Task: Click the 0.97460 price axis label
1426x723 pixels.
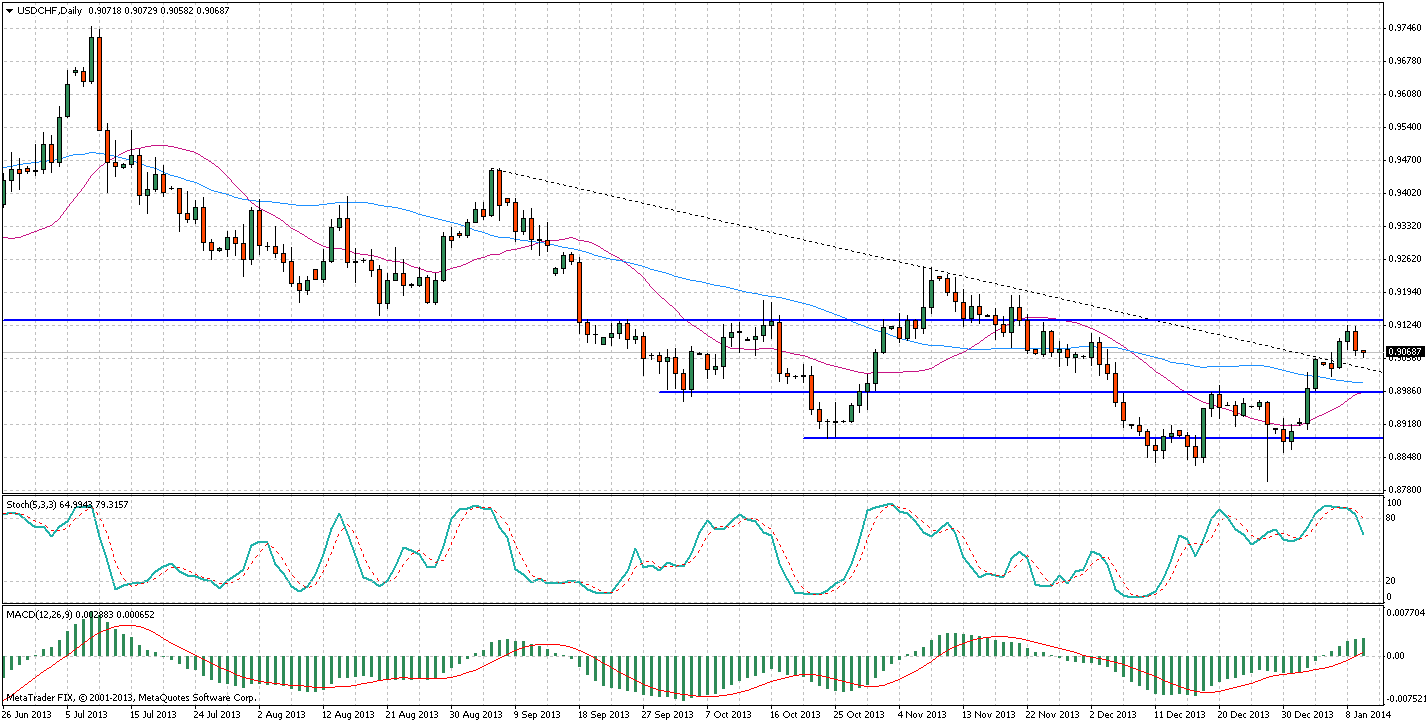Action: [x=1405, y=30]
